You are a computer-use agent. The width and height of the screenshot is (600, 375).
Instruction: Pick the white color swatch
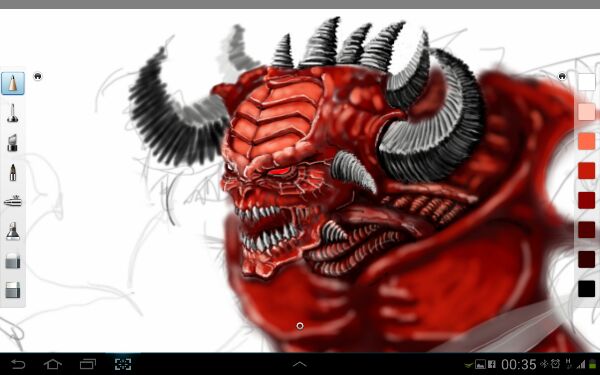pyautogui.click(x=587, y=82)
